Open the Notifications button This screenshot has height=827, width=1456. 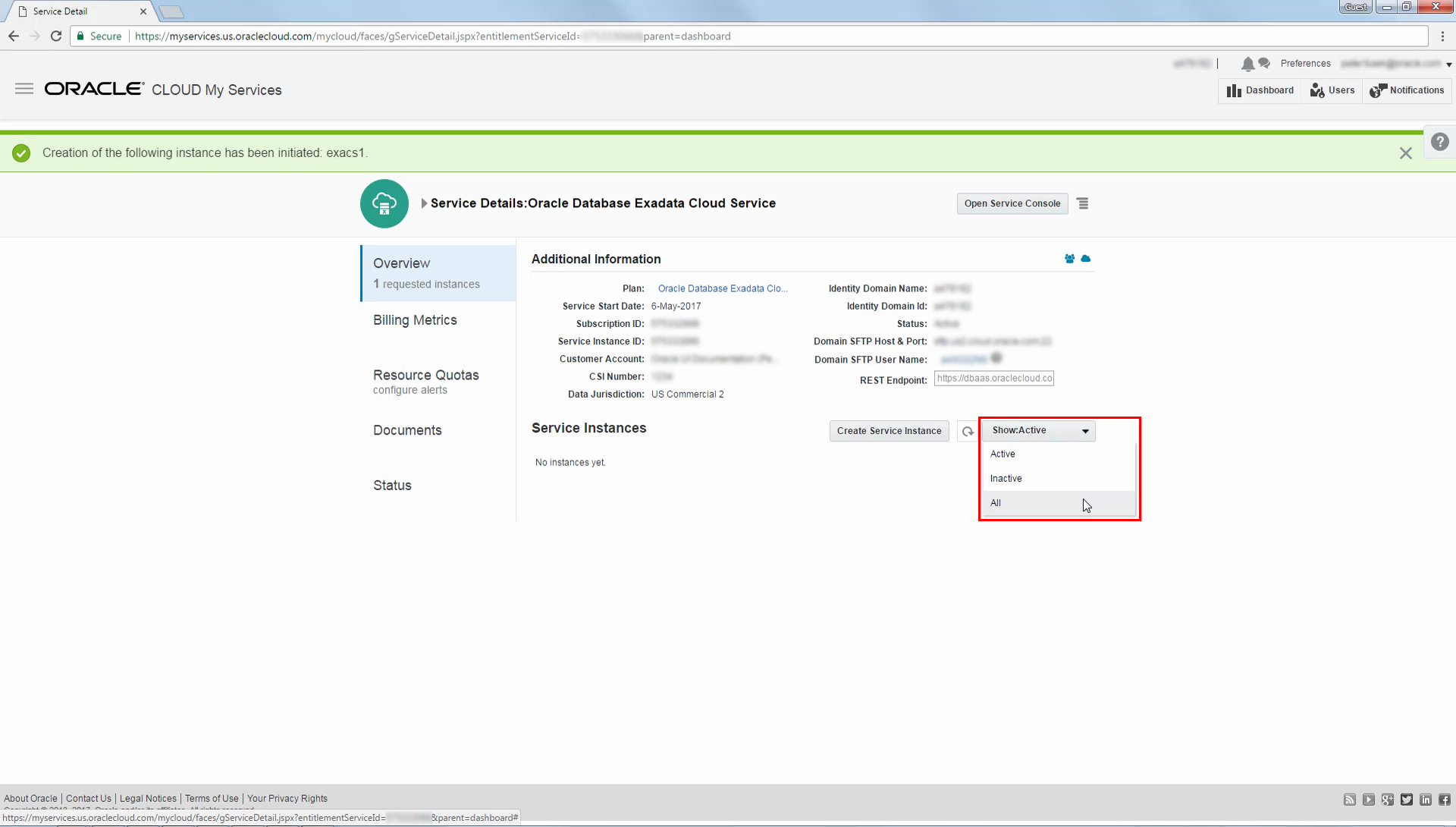pos(1407,90)
